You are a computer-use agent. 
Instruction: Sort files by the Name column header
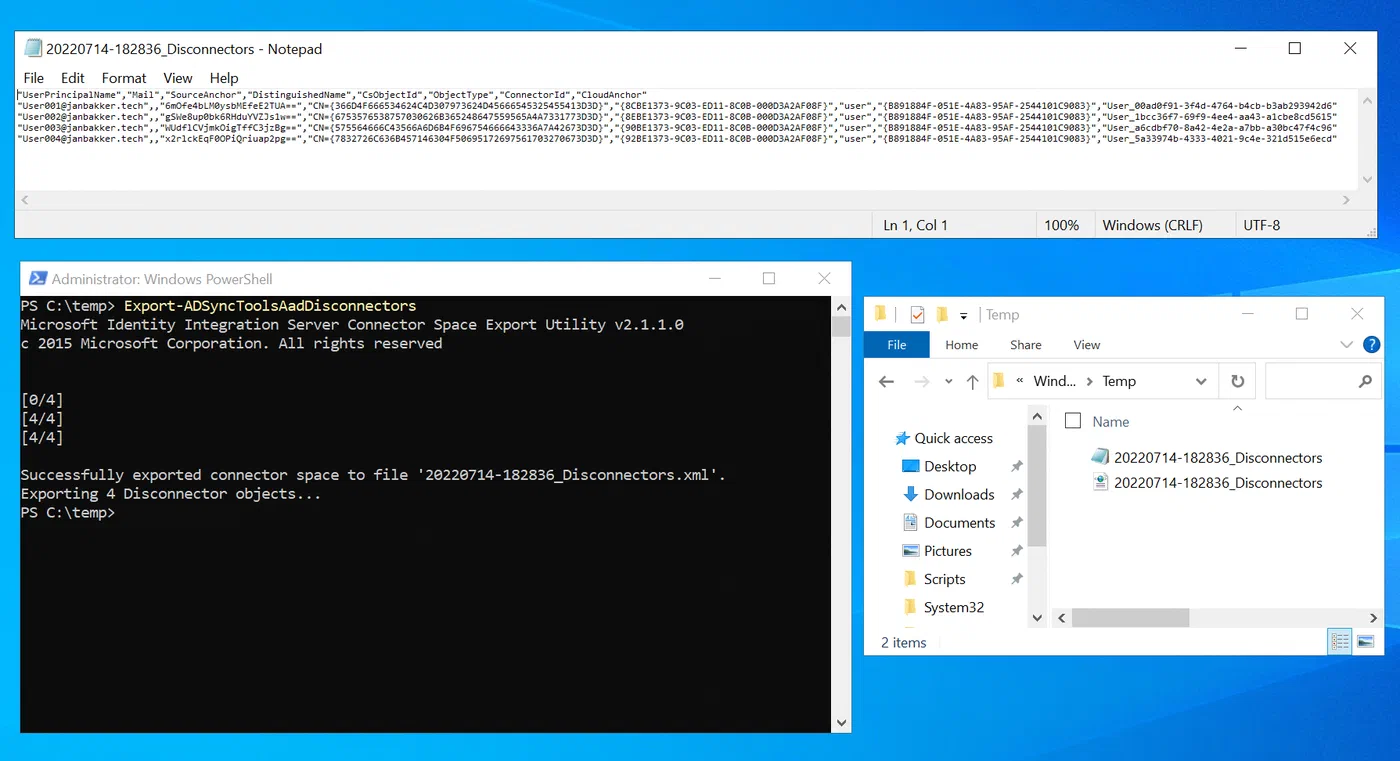click(1111, 422)
